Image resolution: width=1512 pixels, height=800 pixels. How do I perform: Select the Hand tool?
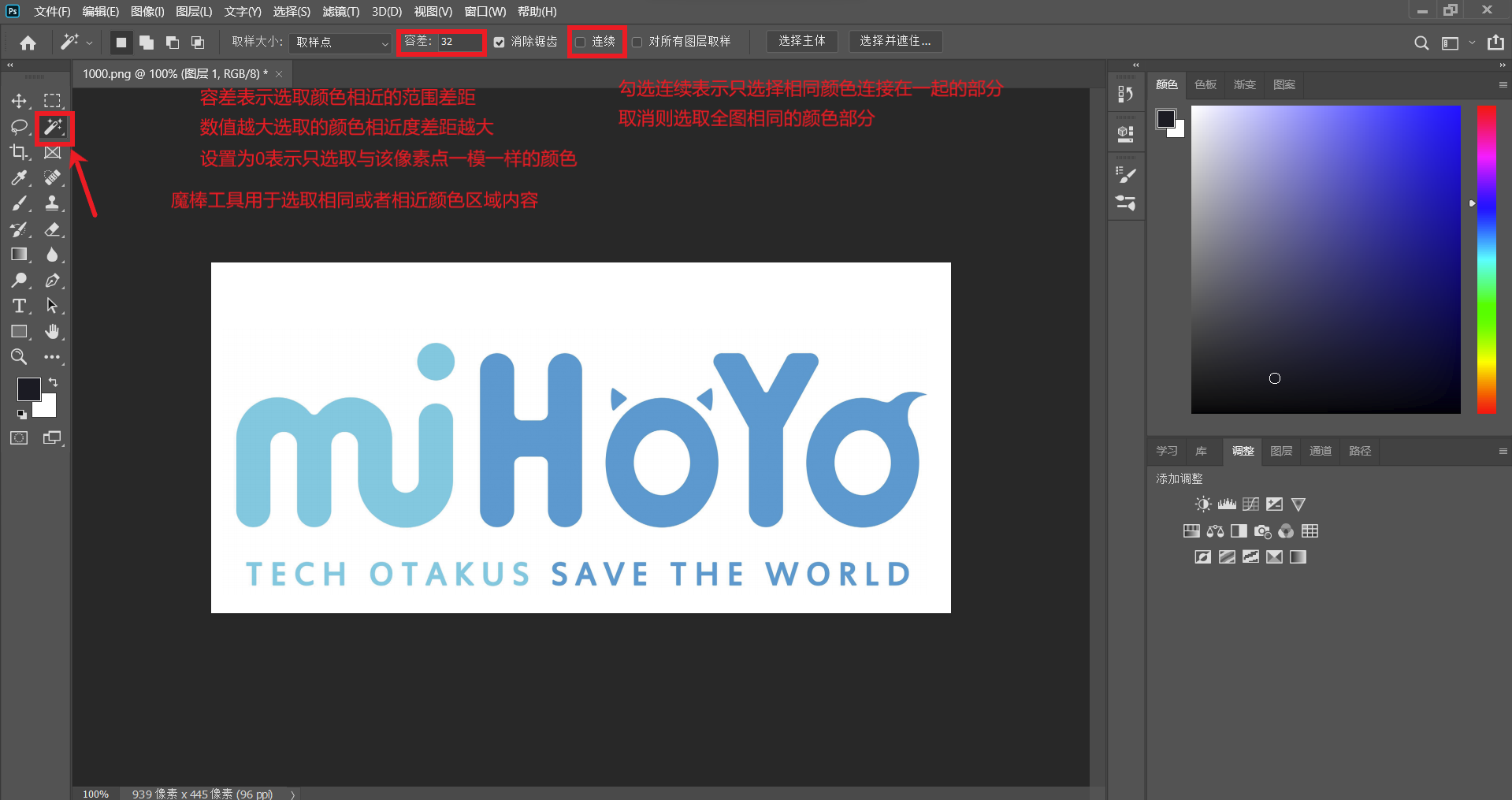(52, 332)
